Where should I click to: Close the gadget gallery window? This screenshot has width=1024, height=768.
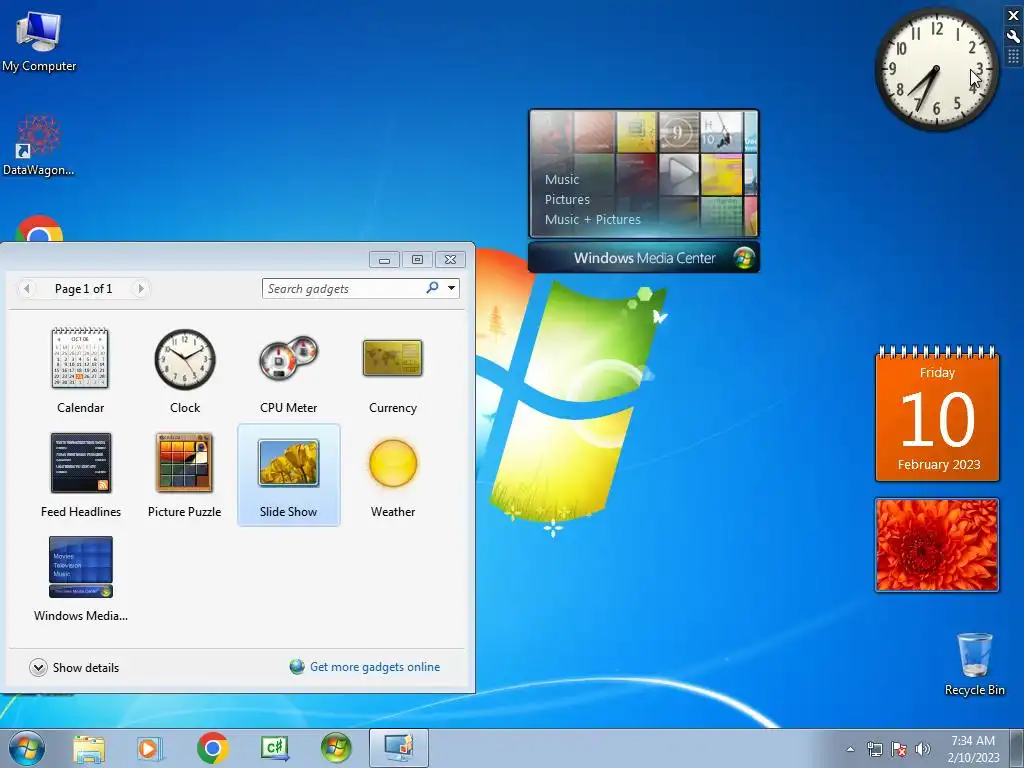coord(451,260)
